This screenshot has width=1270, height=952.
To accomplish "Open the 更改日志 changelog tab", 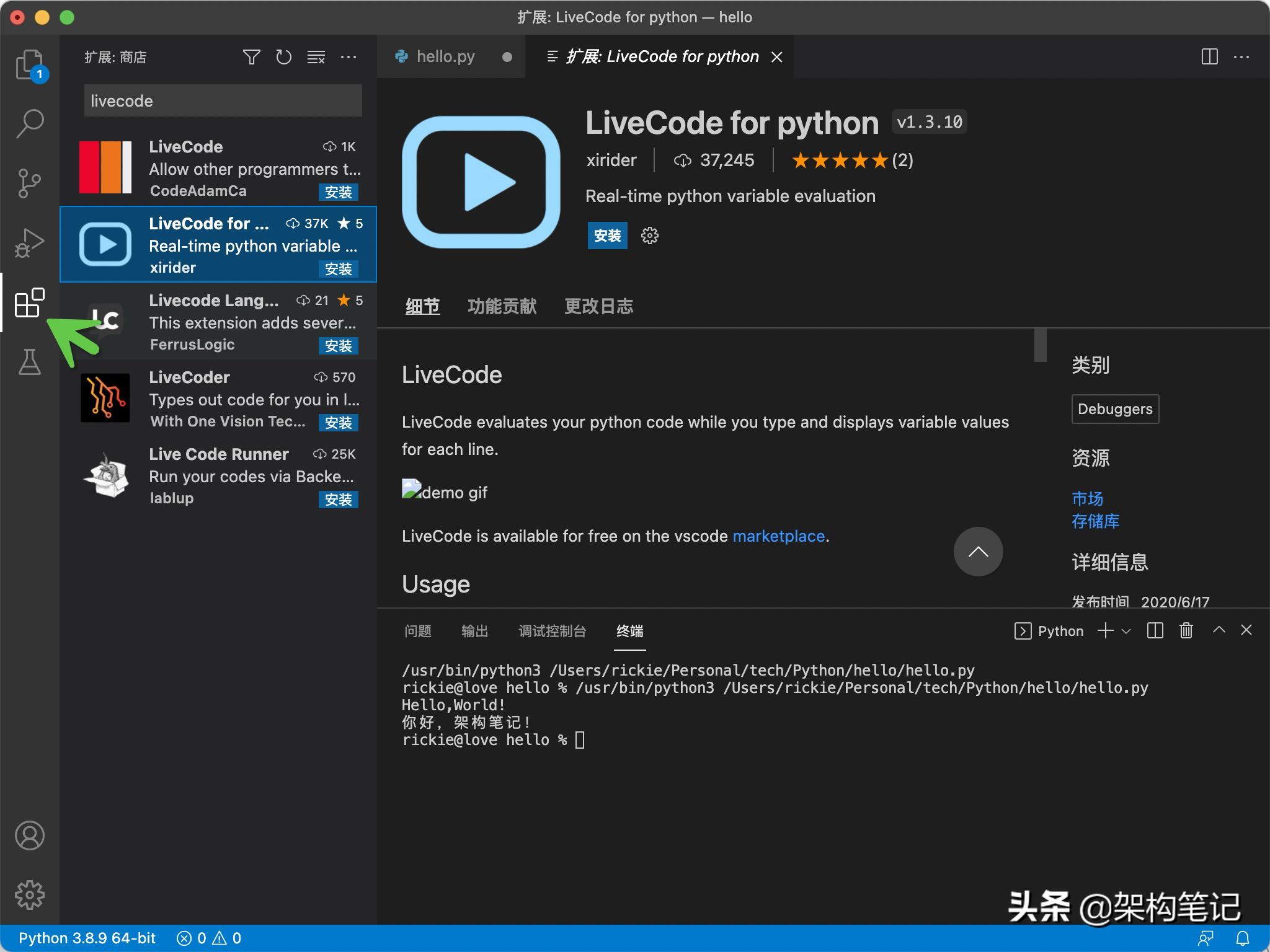I will point(598,306).
